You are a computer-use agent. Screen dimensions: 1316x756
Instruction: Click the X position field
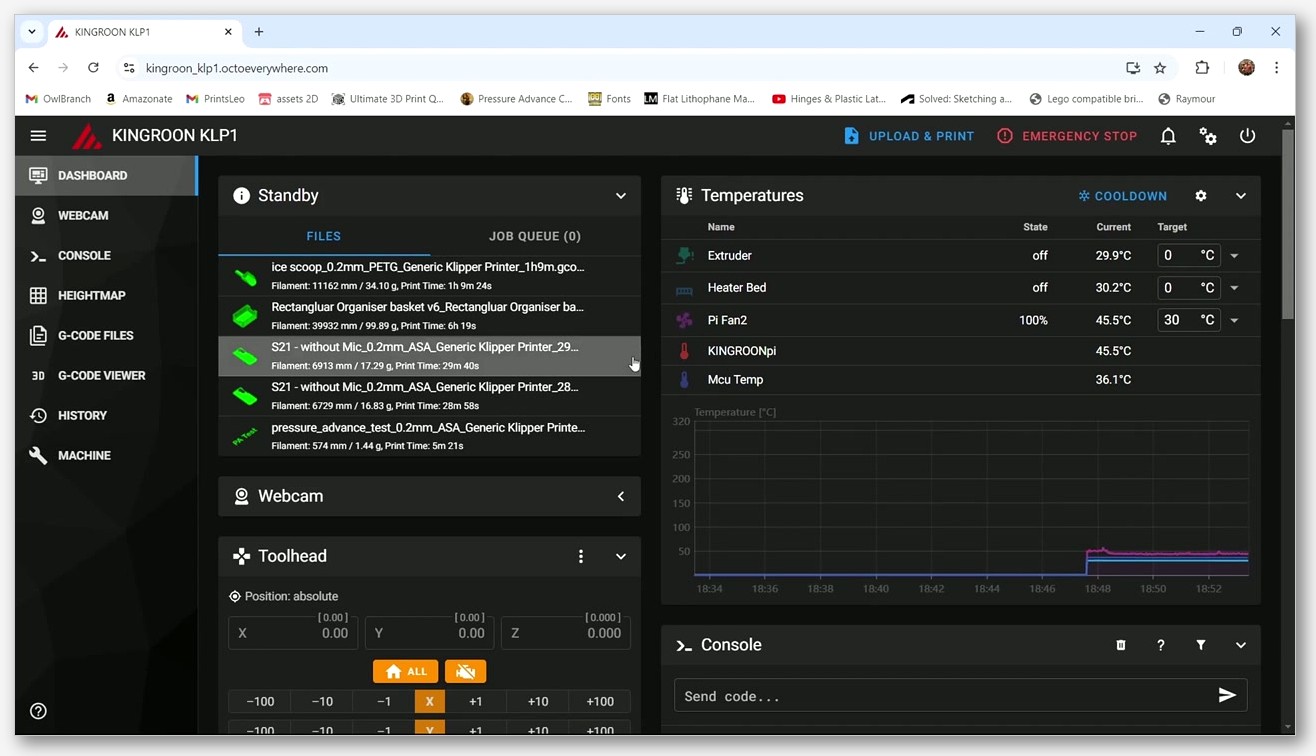point(293,633)
